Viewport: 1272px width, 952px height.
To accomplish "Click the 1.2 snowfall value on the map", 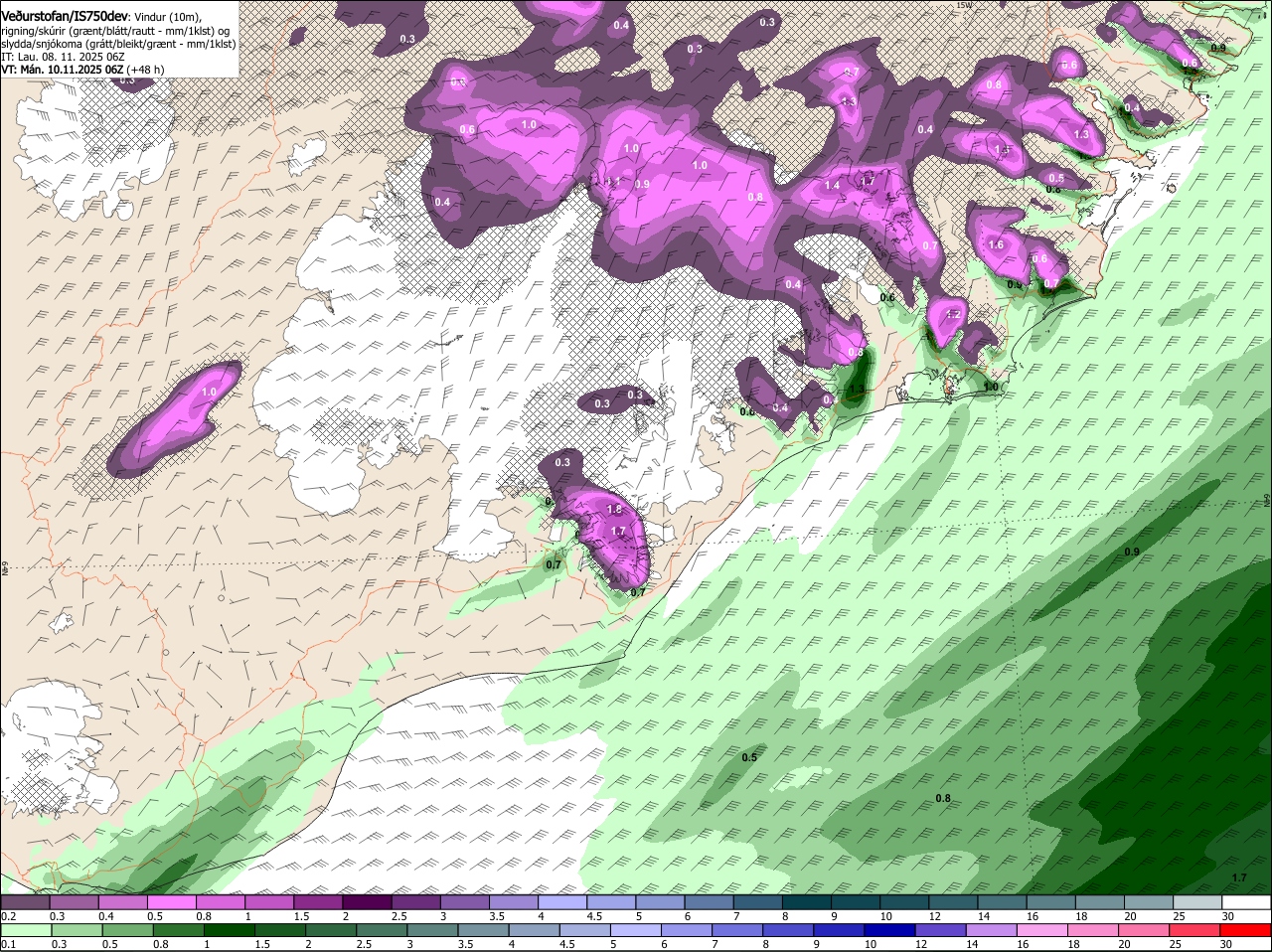I will 954,314.
